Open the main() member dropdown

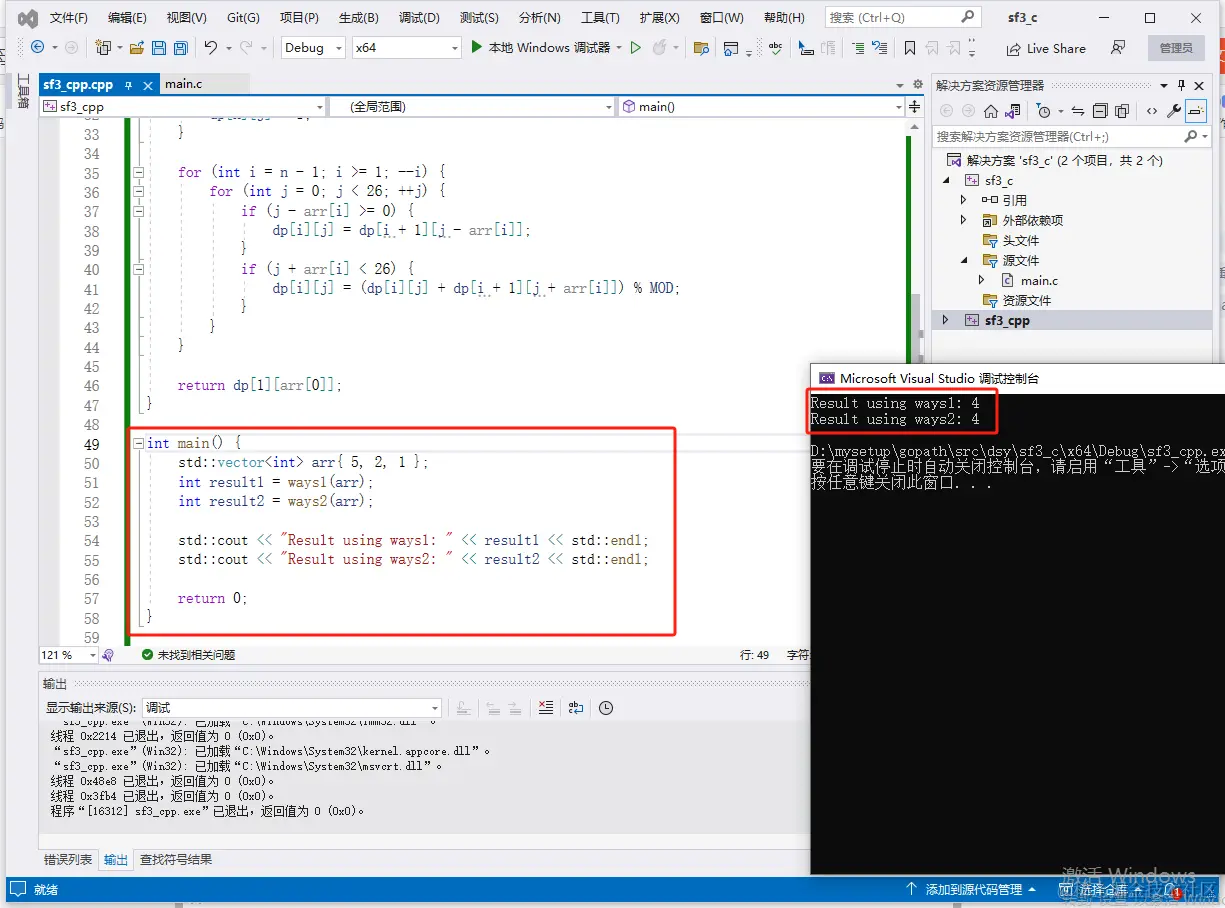coord(761,106)
